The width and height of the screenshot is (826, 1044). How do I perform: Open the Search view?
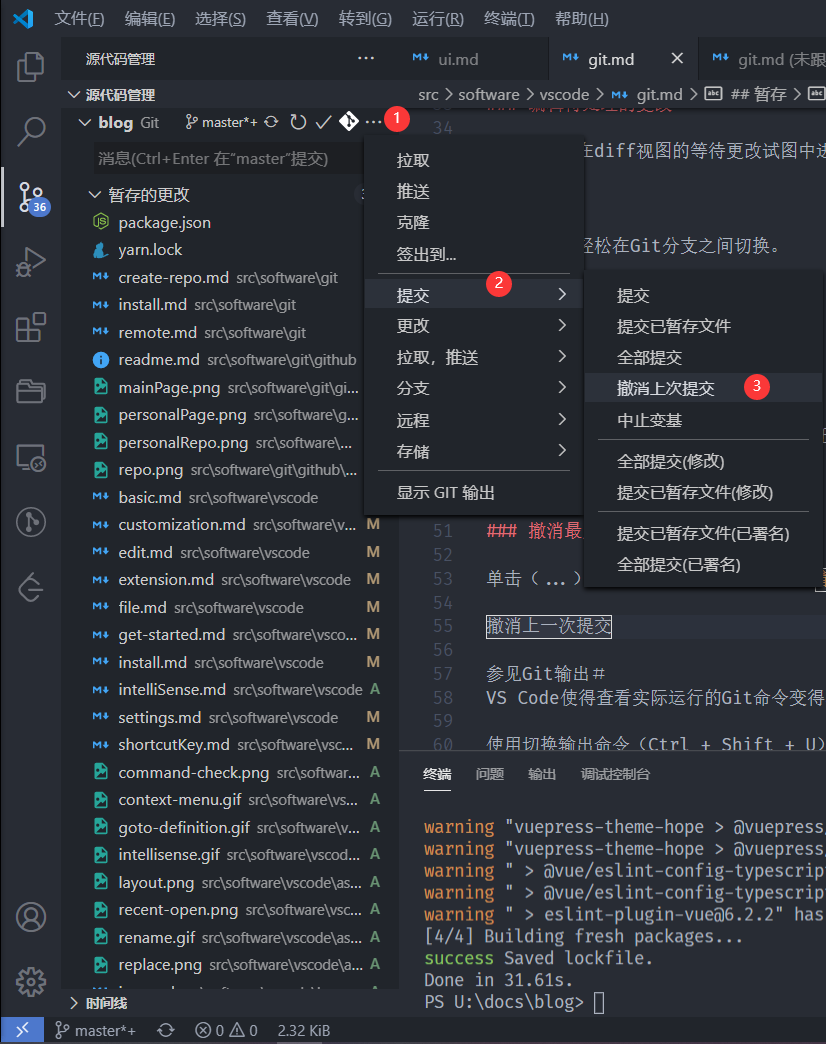click(x=30, y=131)
